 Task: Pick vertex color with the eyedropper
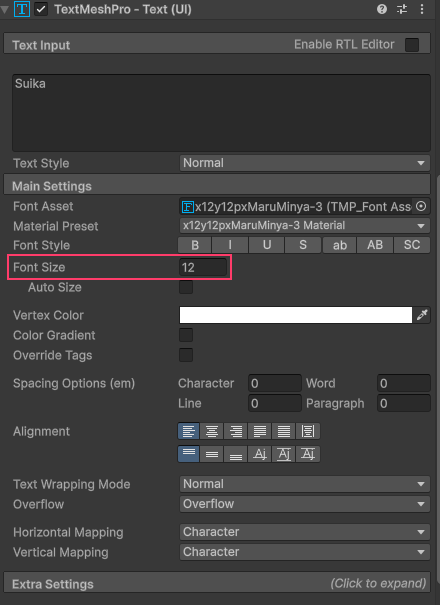pyautogui.click(x=422, y=315)
